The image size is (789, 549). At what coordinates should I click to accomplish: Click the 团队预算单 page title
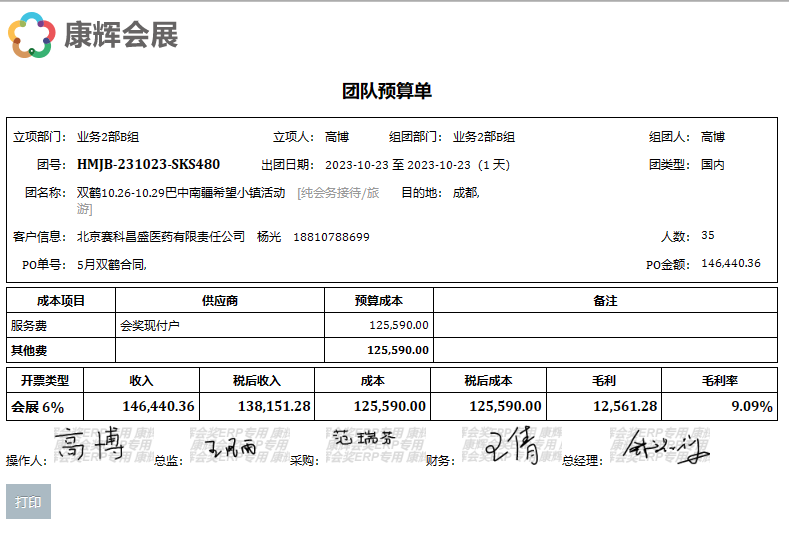tap(387, 91)
